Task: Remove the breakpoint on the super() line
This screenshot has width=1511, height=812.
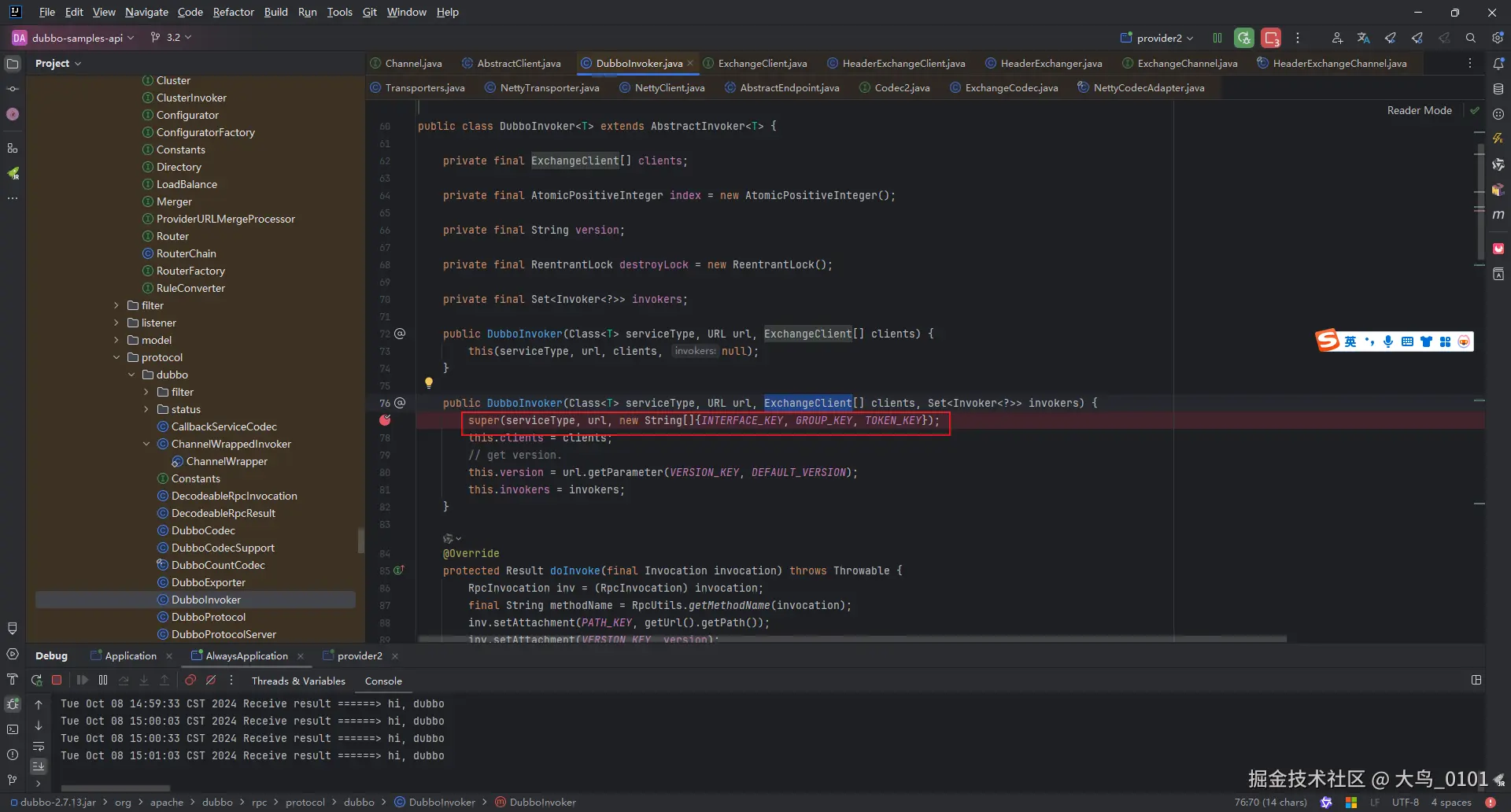Action: [x=385, y=420]
